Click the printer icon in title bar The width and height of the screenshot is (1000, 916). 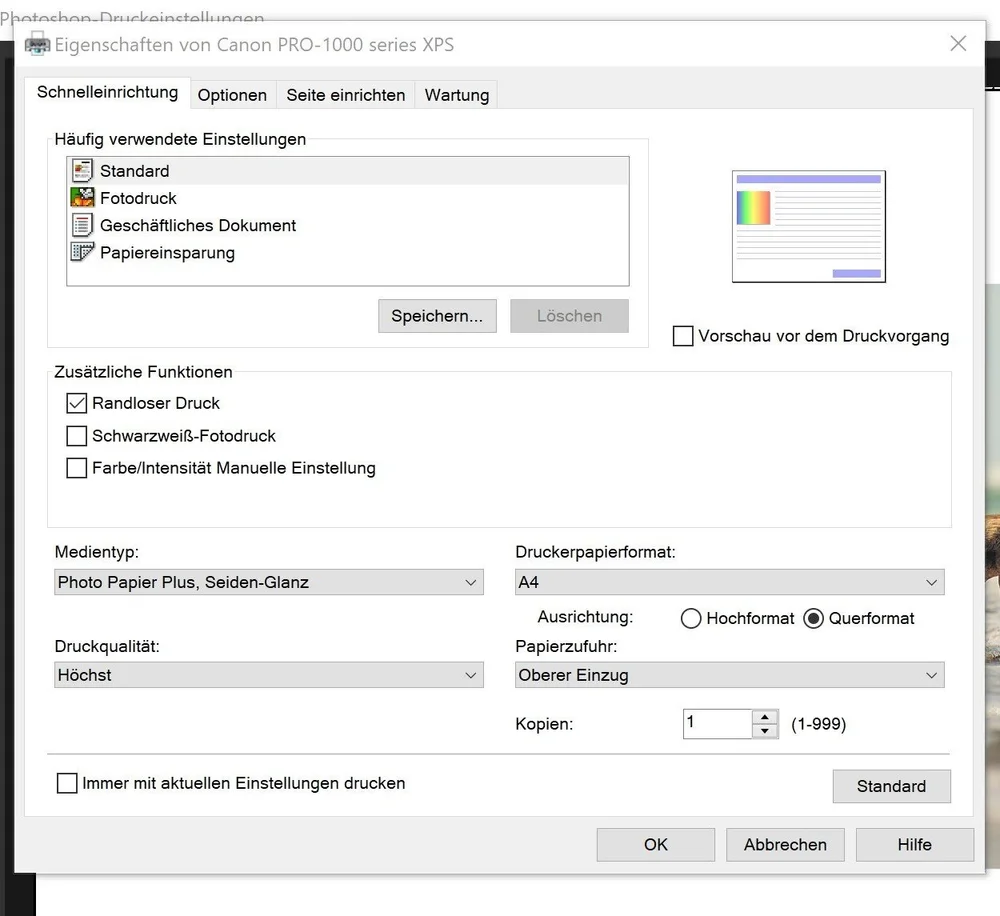click(37, 45)
